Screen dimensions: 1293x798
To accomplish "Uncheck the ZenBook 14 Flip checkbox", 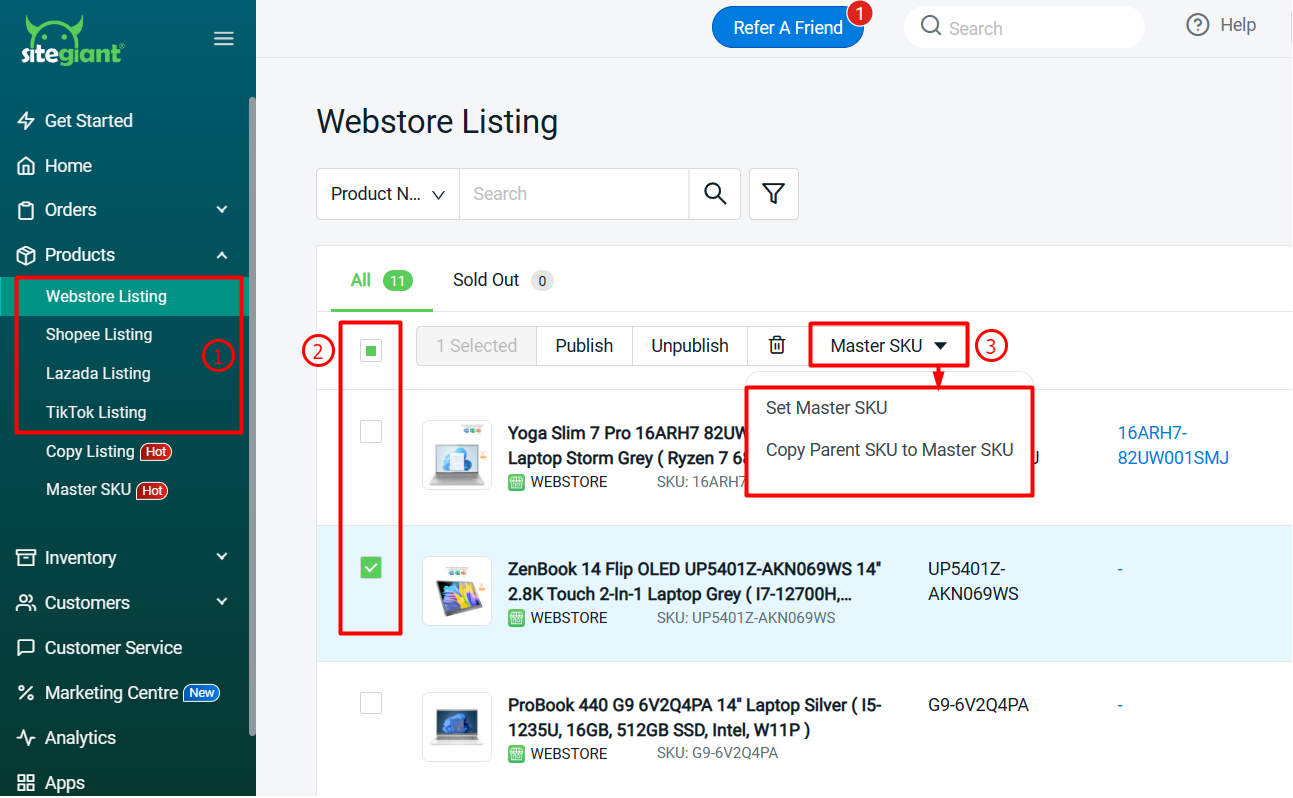I will (371, 568).
